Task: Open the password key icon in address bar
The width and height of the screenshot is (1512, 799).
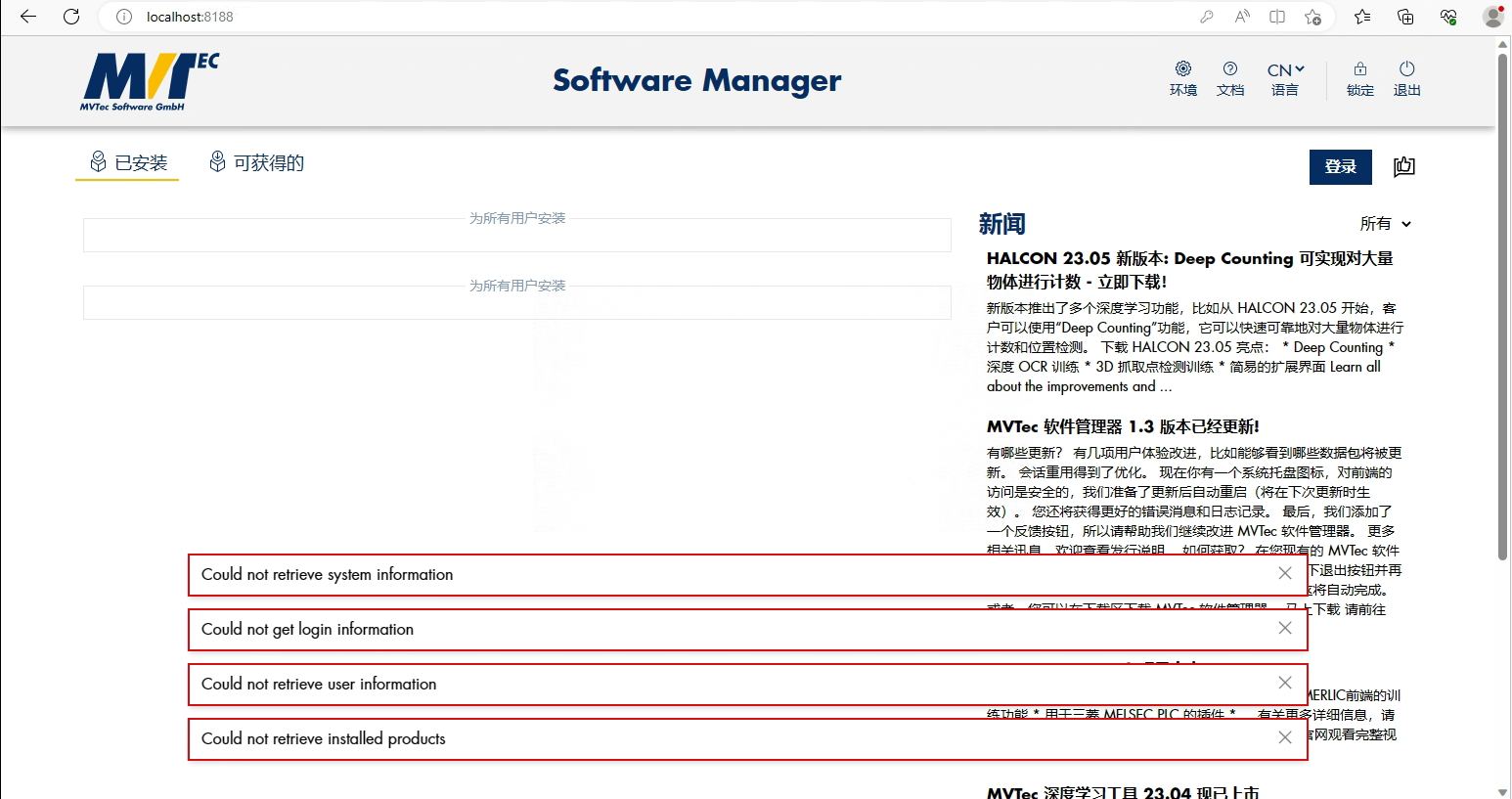Action: [x=1207, y=17]
